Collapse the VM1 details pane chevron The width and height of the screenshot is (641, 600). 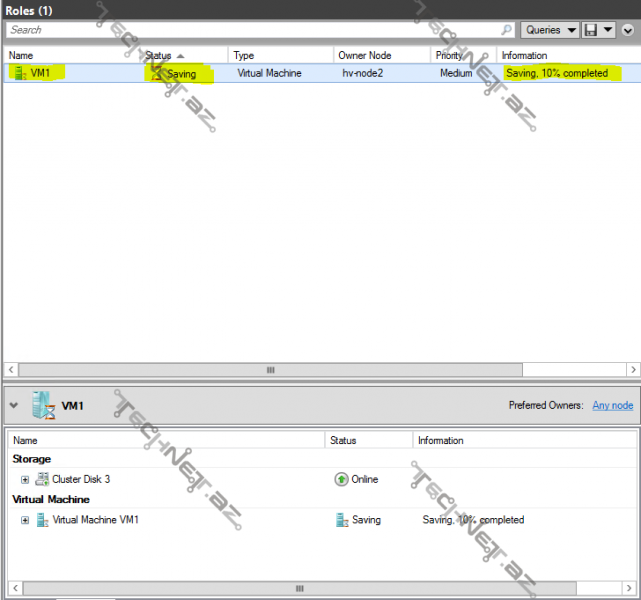coord(14,406)
